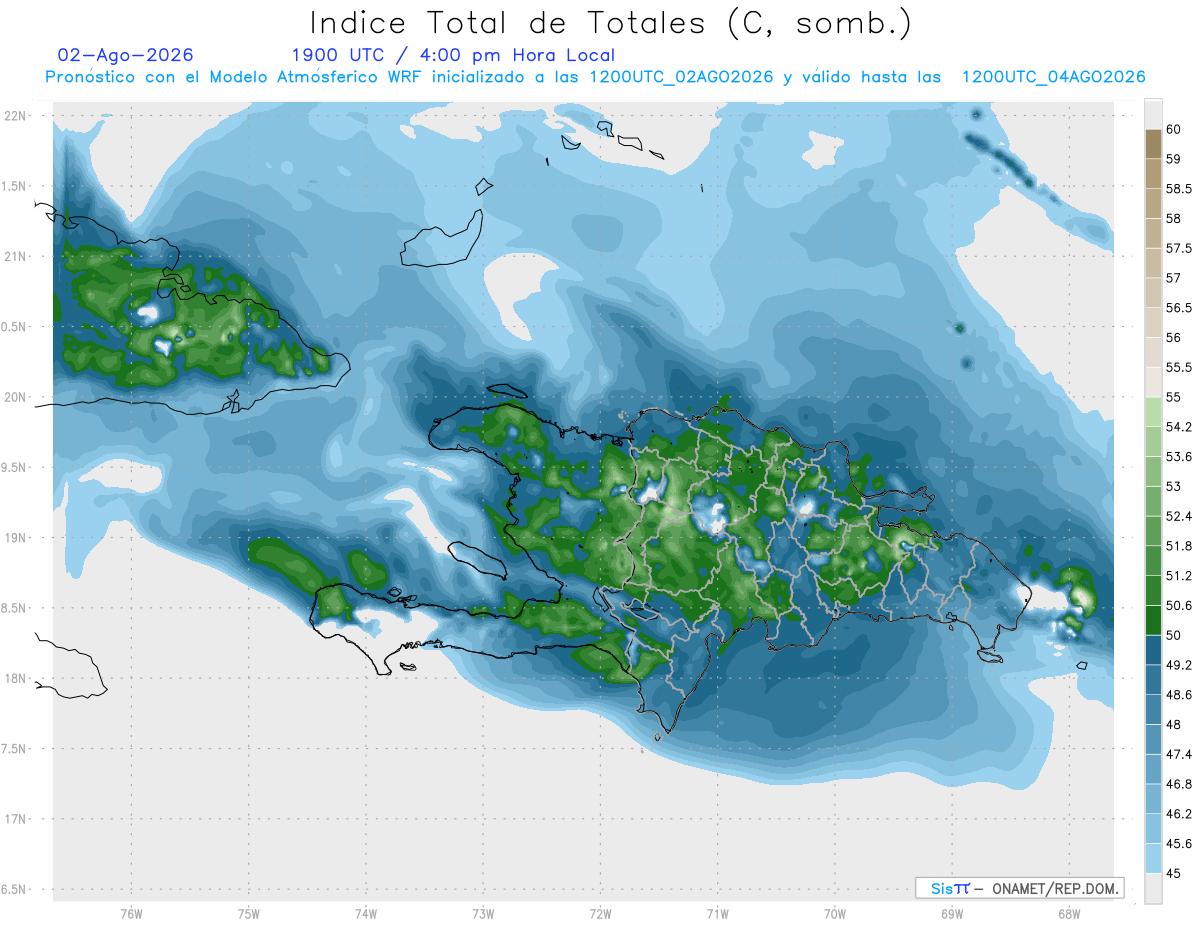The image size is (1200, 927).
Task: Click the "20N" latitude label
Action: [16, 397]
